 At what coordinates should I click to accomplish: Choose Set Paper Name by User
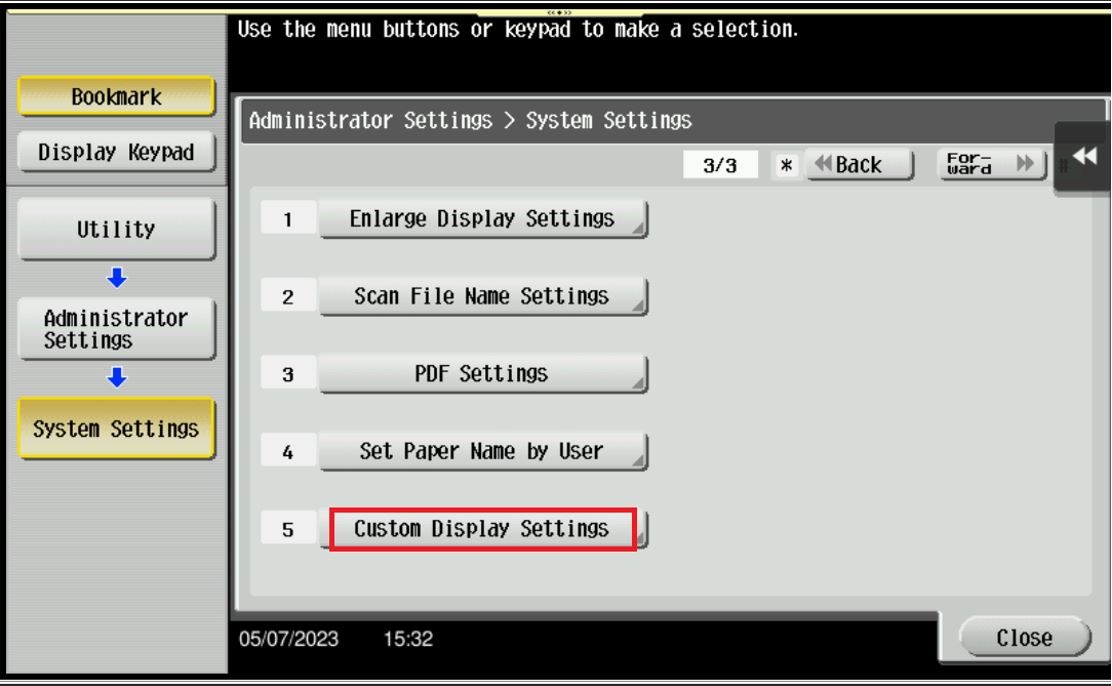(x=483, y=451)
